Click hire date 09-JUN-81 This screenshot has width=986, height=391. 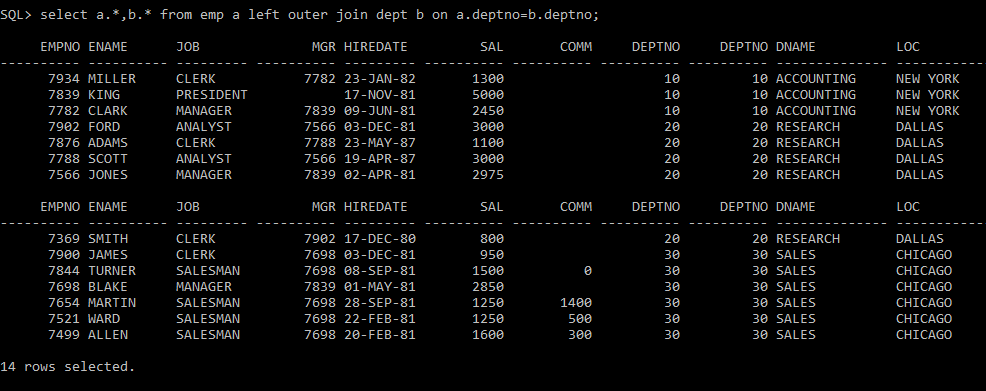point(380,111)
